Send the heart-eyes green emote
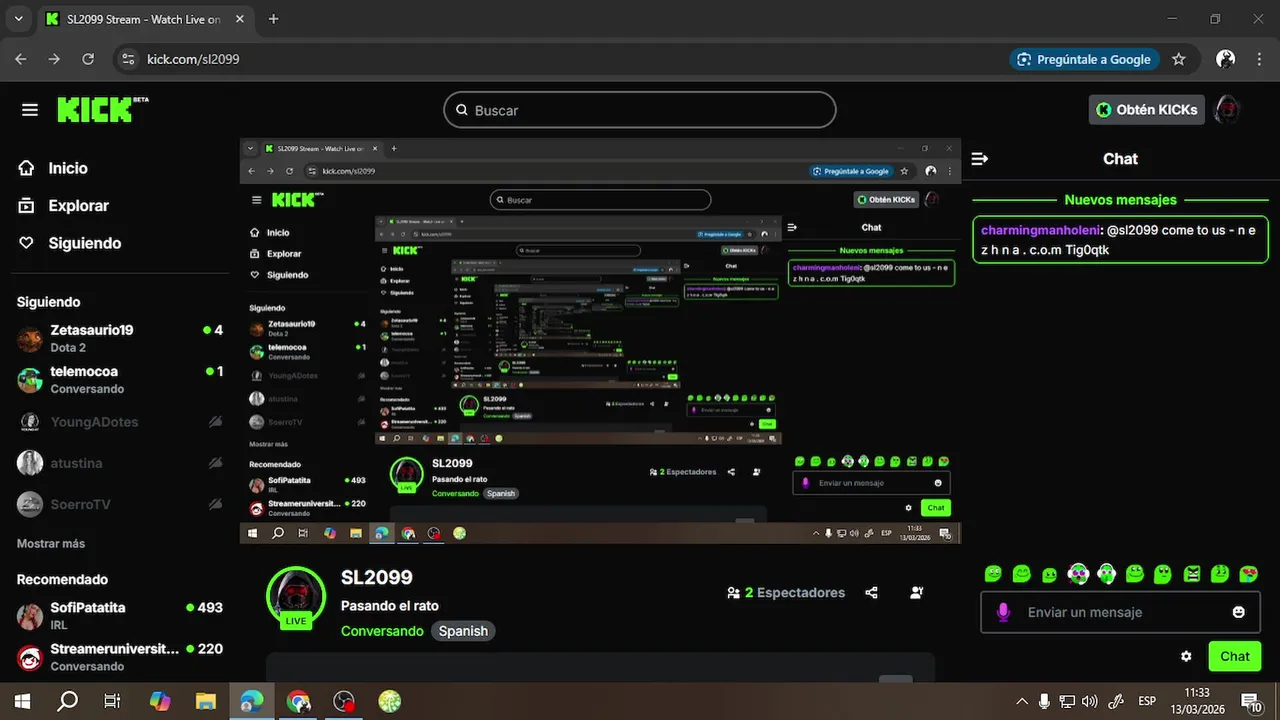 coord(1248,574)
